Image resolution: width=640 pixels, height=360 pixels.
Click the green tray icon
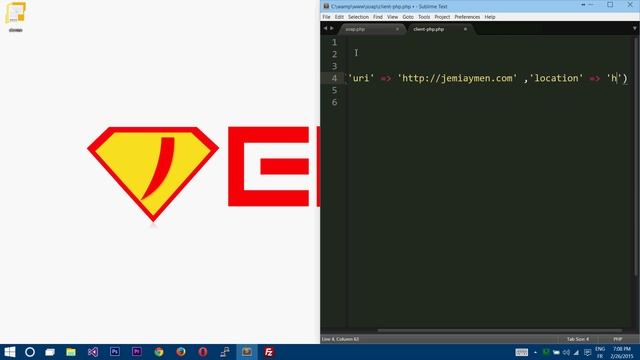[x=546, y=352]
